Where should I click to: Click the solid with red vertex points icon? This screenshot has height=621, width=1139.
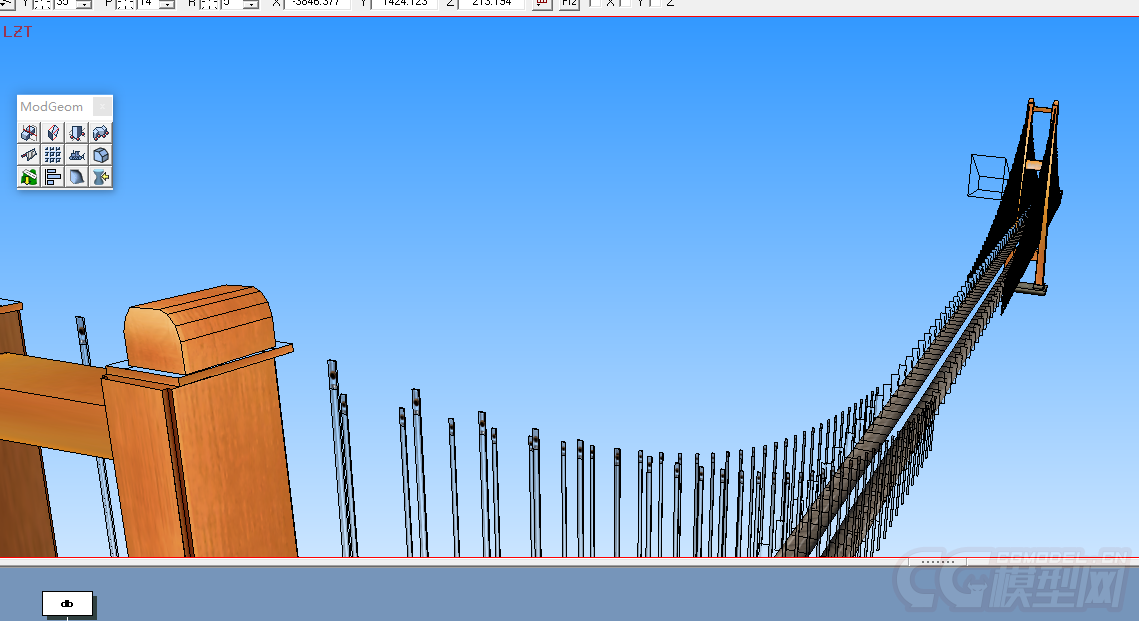[x=77, y=132]
